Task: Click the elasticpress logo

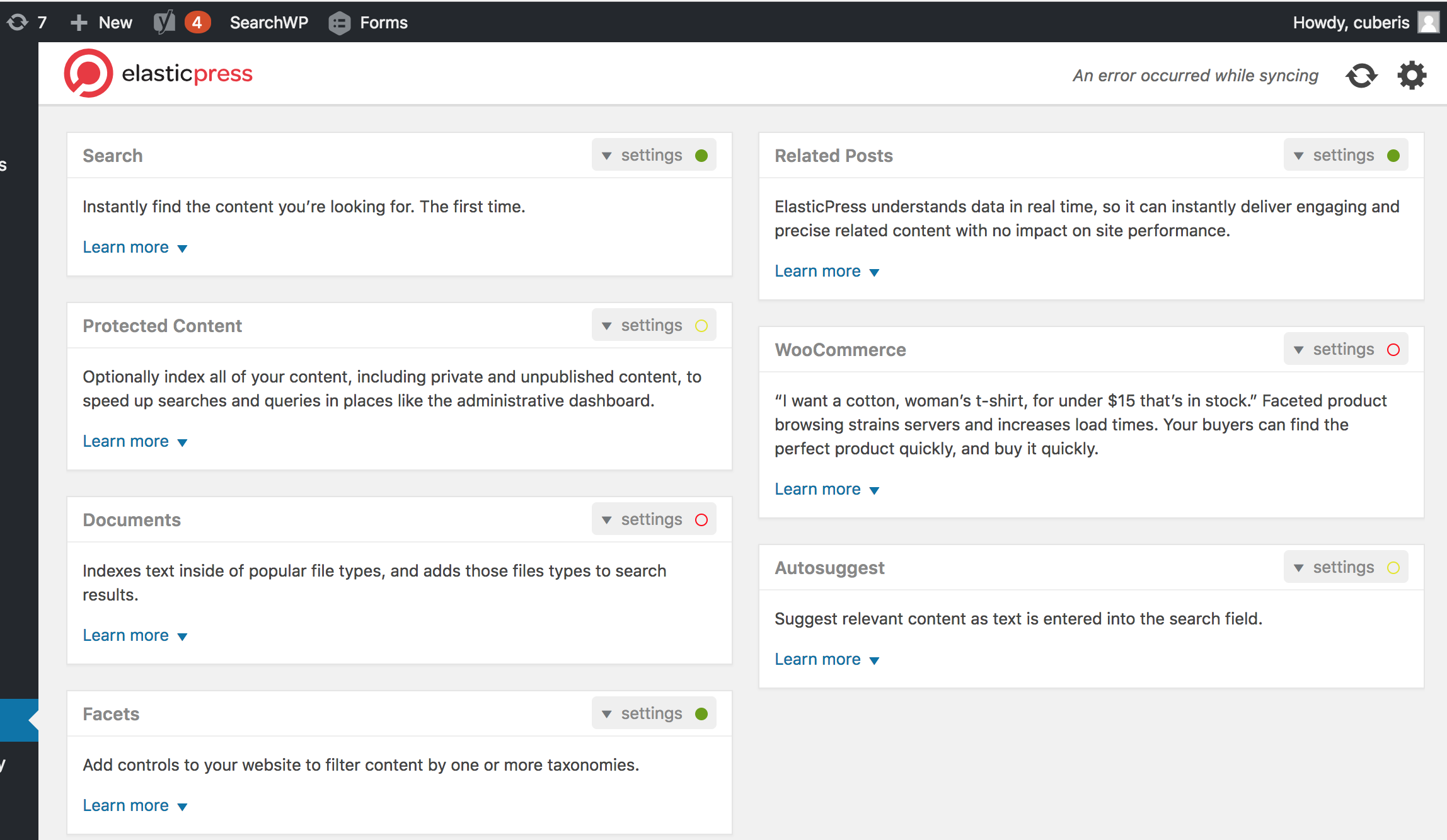Action: point(158,72)
